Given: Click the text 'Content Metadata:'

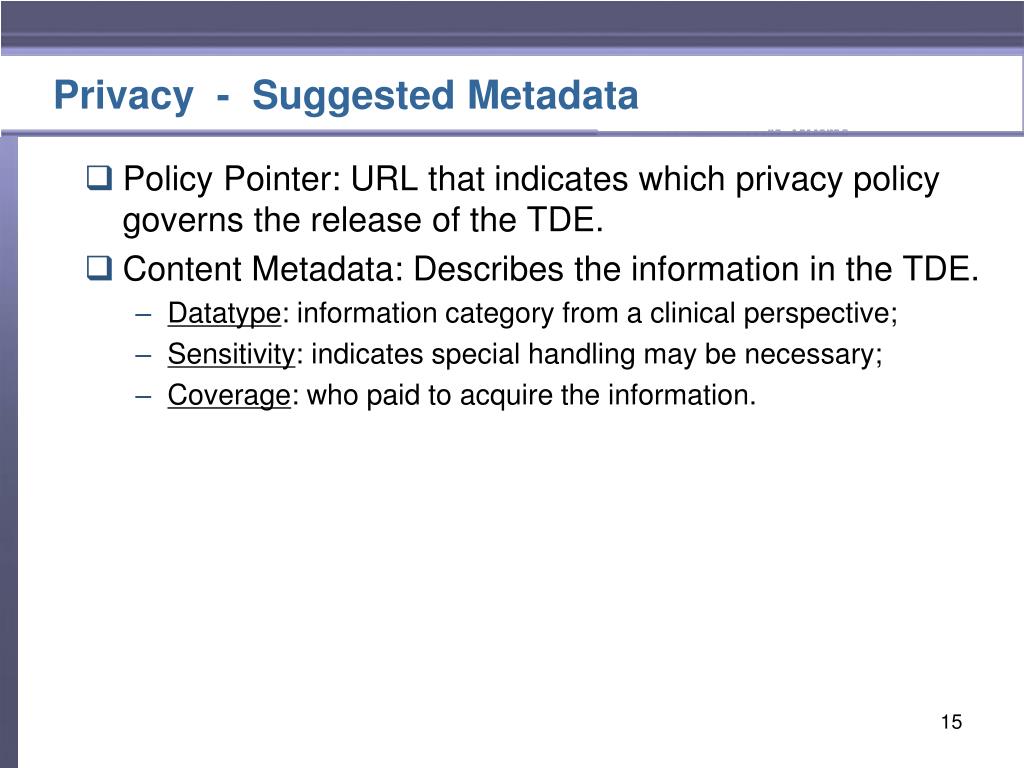Looking at the screenshot, I should click(264, 269).
